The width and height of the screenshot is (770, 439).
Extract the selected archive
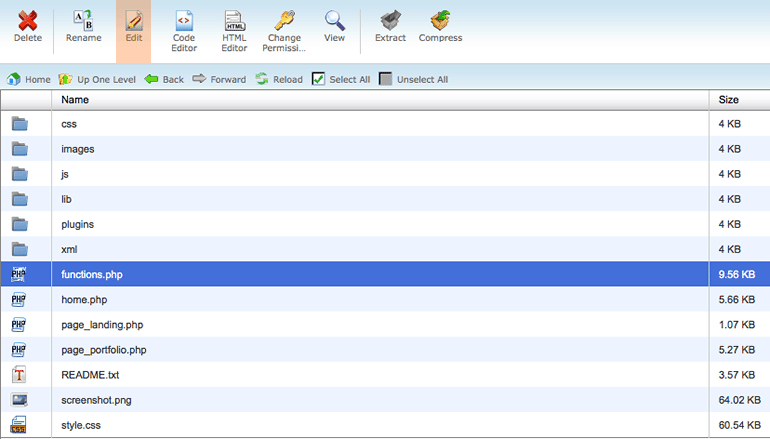[390, 20]
